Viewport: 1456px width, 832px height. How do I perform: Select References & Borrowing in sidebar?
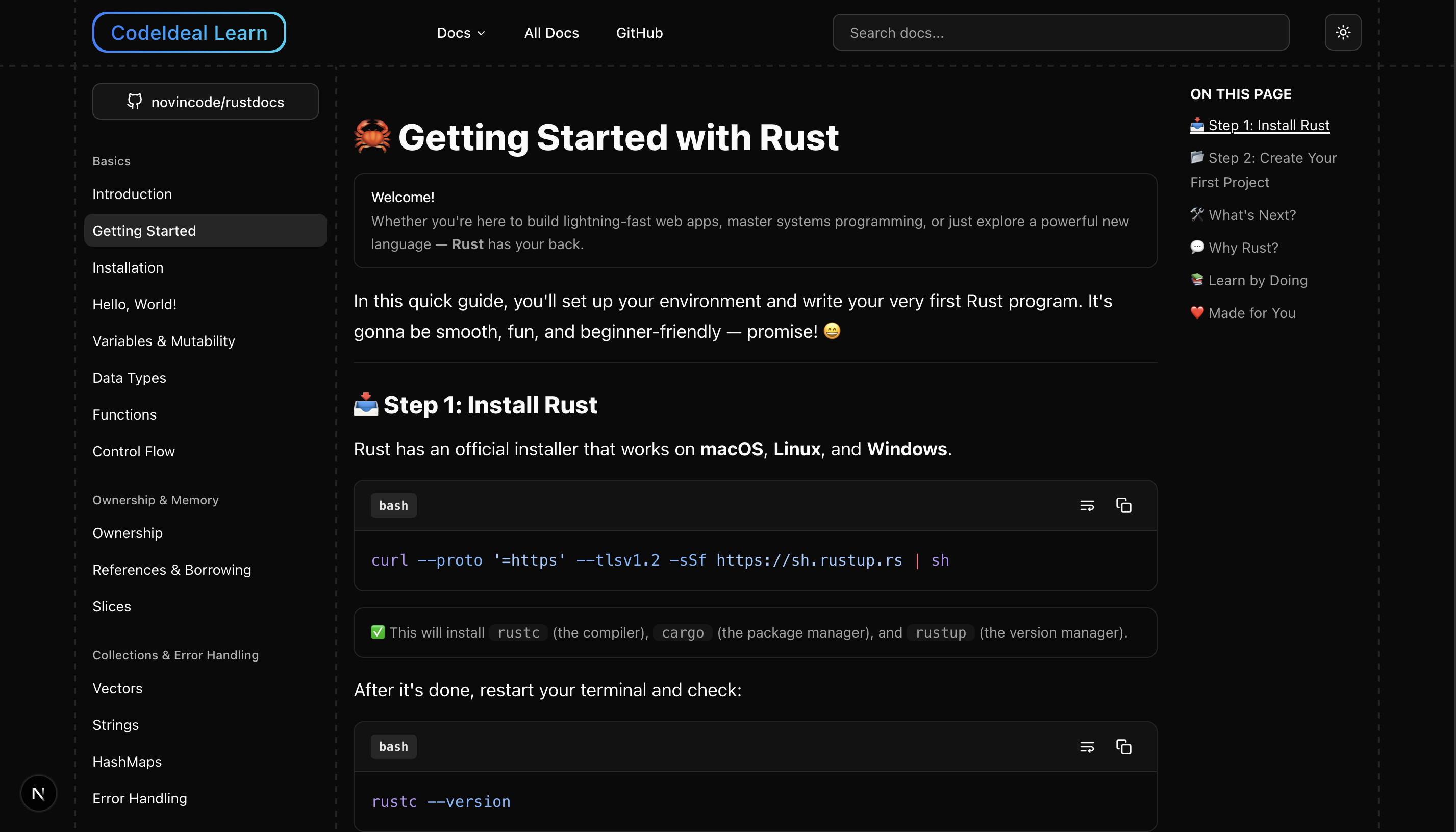pos(171,570)
